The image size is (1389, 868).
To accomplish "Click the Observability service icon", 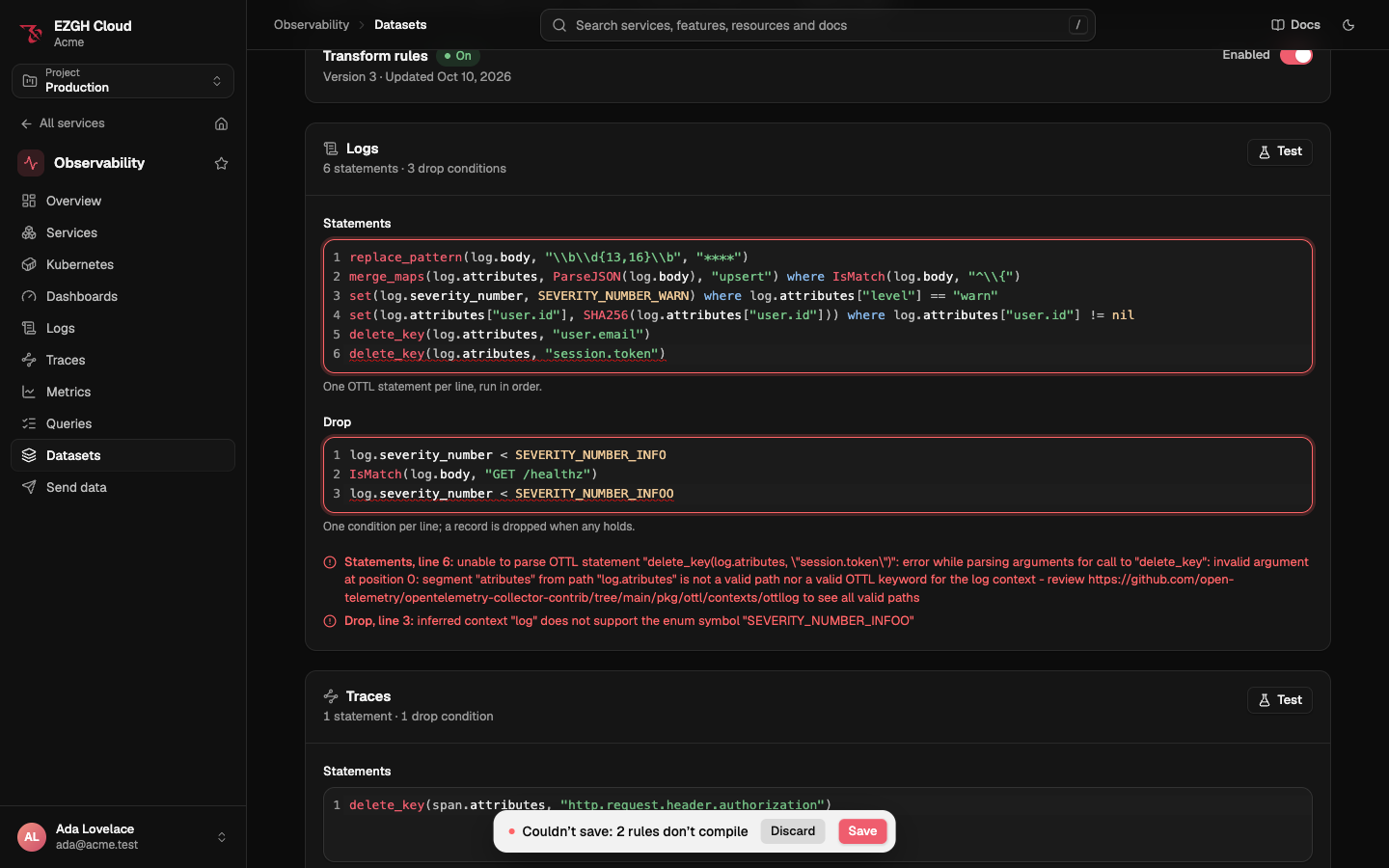I will pyautogui.click(x=31, y=163).
